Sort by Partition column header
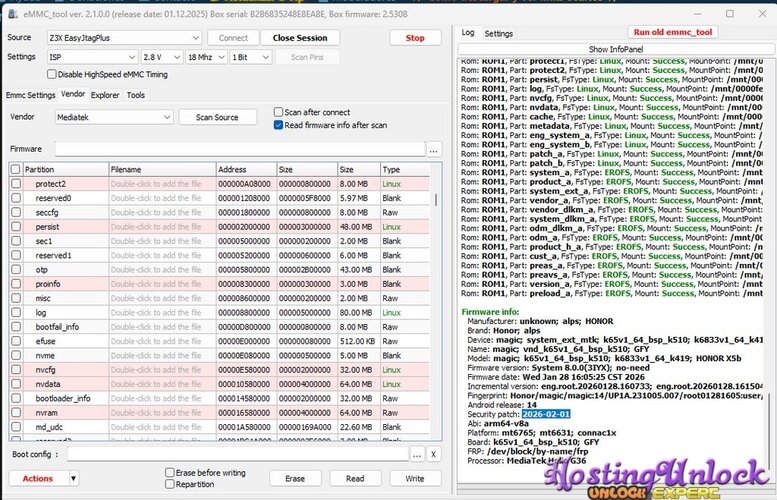 (x=65, y=169)
